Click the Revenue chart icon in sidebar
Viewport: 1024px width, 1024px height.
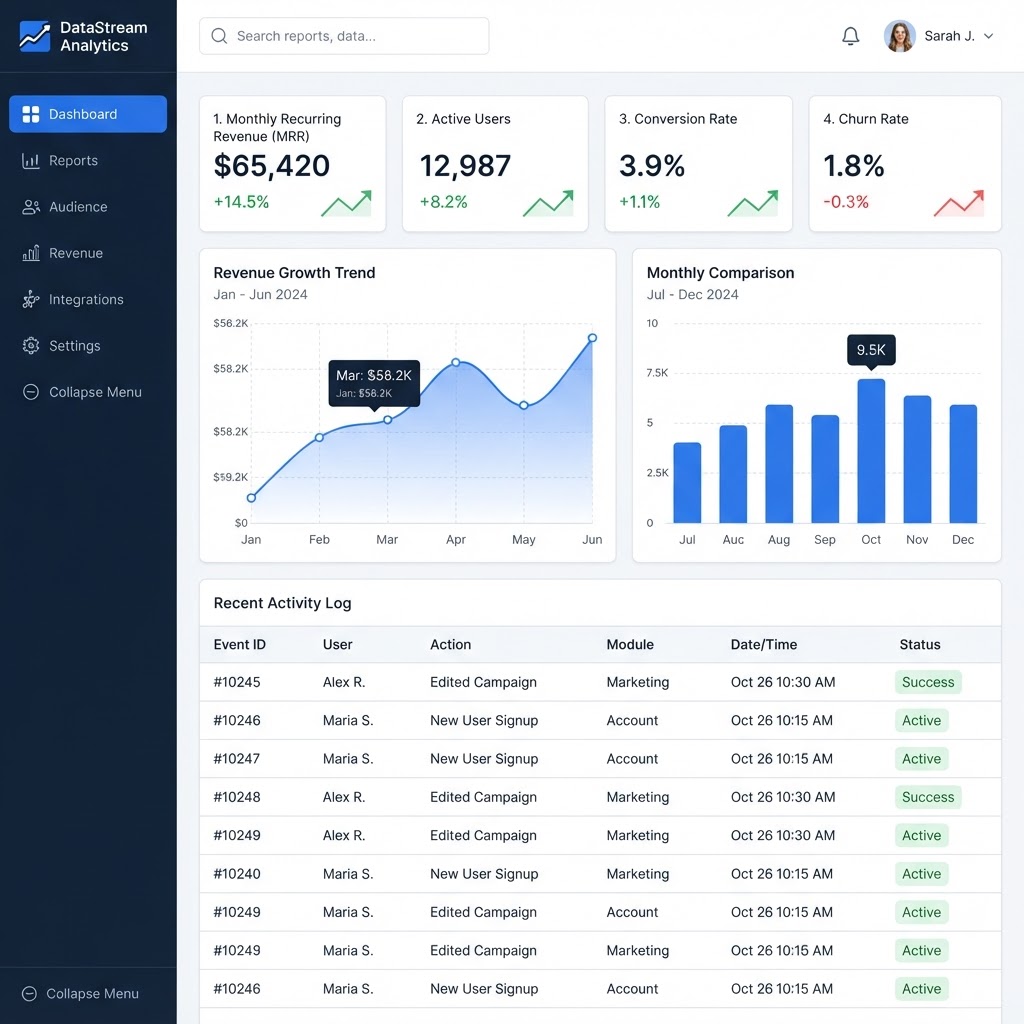[x=31, y=253]
